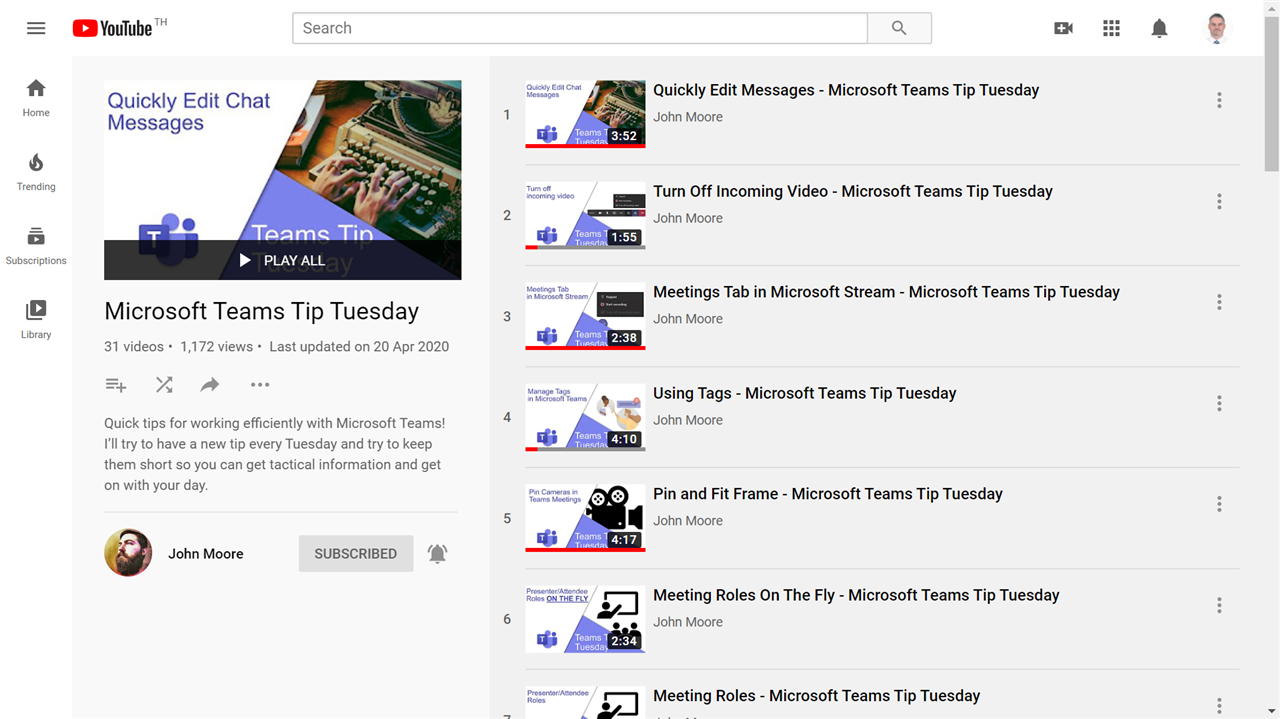Open the account avatar menu
The width and height of the screenshot is (1280, 719).
[1216, 28]
